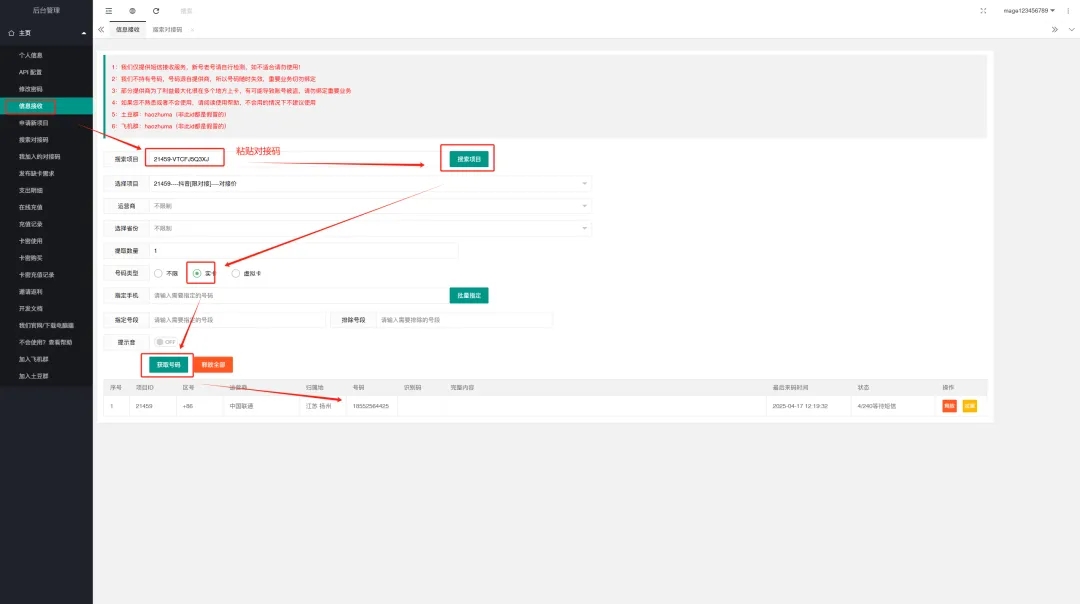
Task: Open the 选择省份 province dropdown
Action: pos(369,228)
